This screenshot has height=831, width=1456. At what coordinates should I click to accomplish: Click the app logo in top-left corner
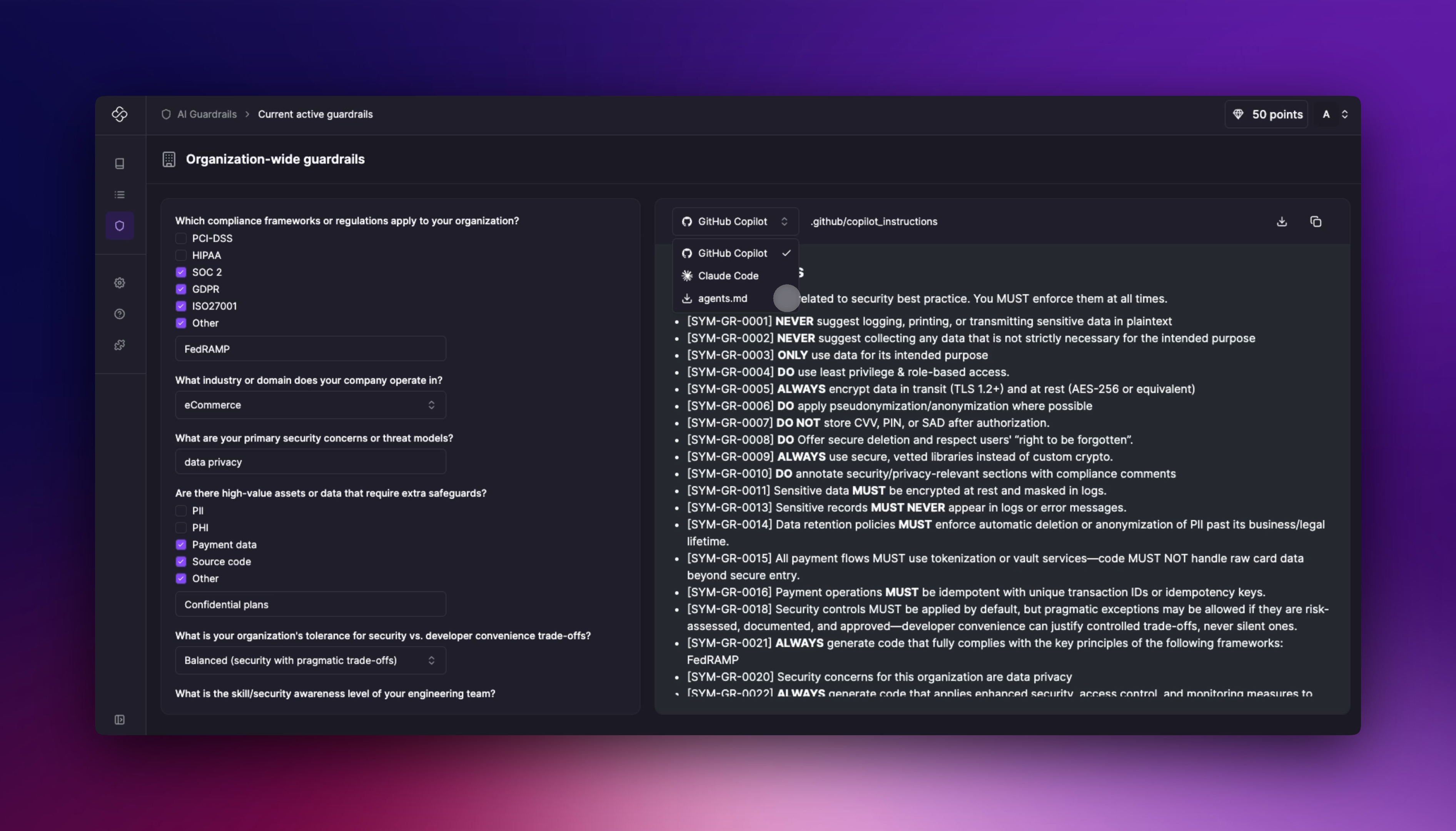pos(119,114)
